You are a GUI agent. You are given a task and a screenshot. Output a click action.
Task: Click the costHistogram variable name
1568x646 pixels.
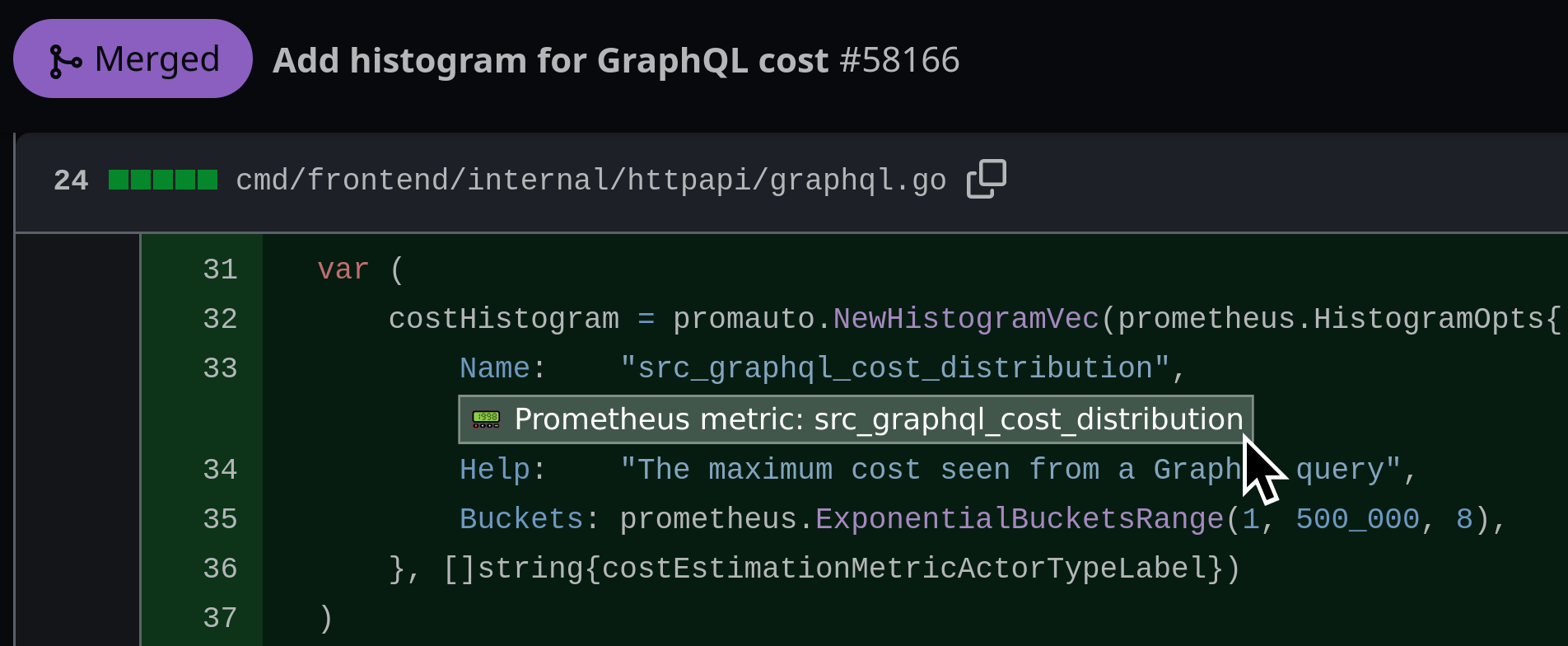tap(503, 319)
